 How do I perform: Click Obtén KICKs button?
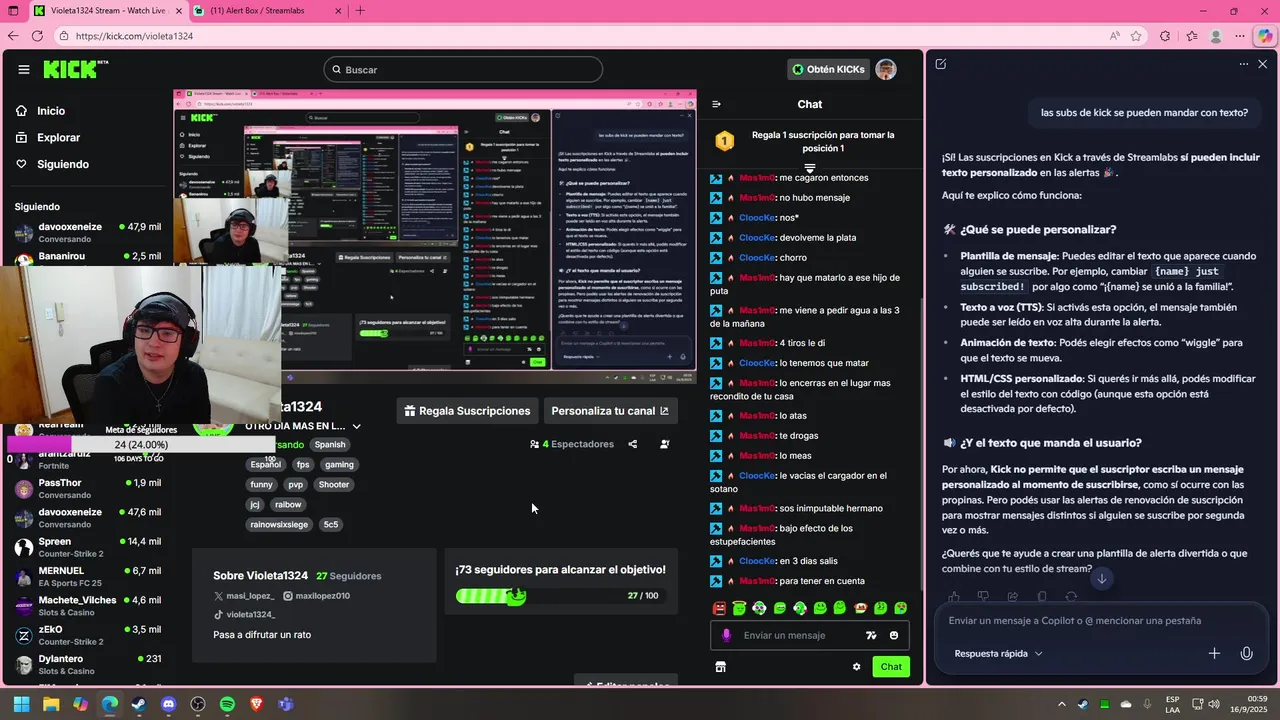[x=828, y=69]
